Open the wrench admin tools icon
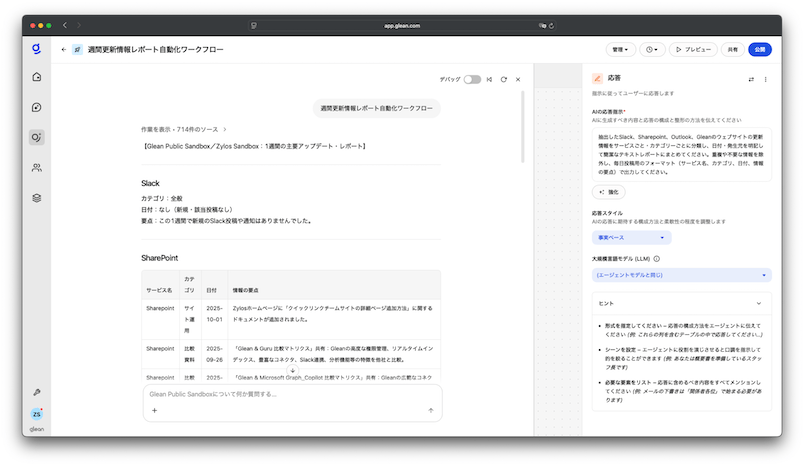 pyautogui.click(x=37, y=392)
